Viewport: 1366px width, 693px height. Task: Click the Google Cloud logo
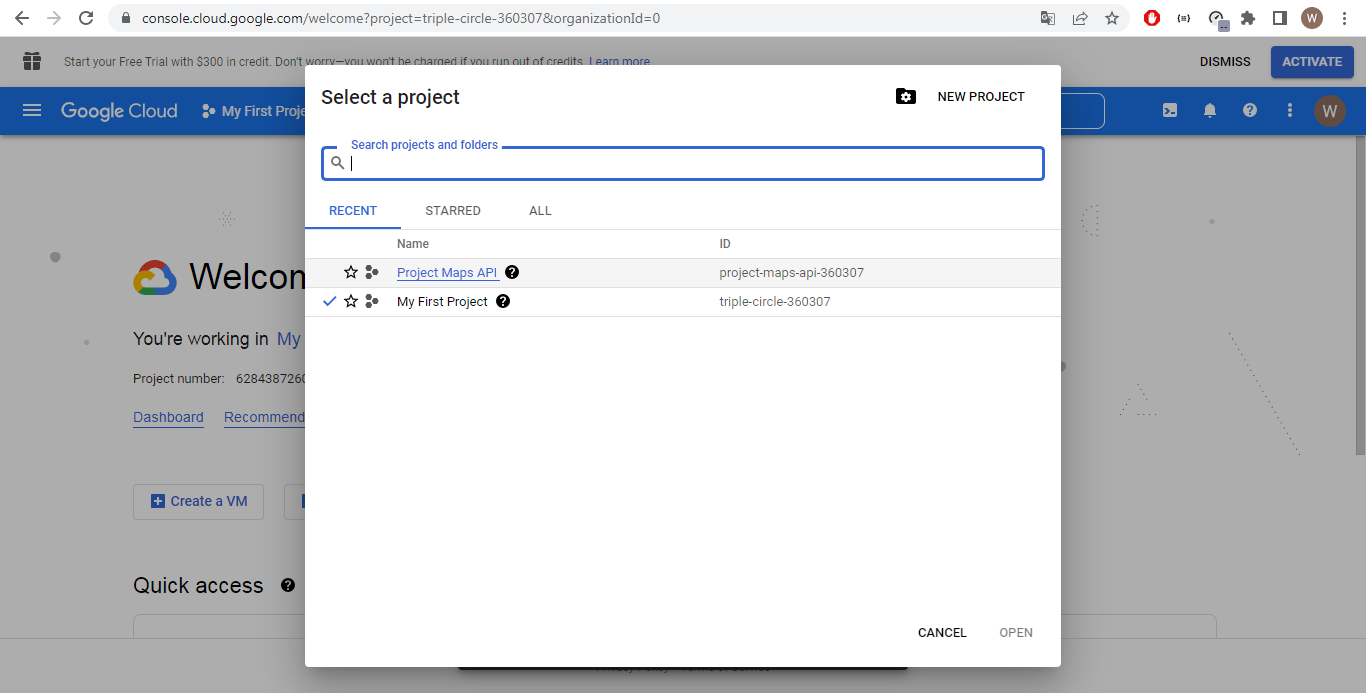click(x=119, y=111)
